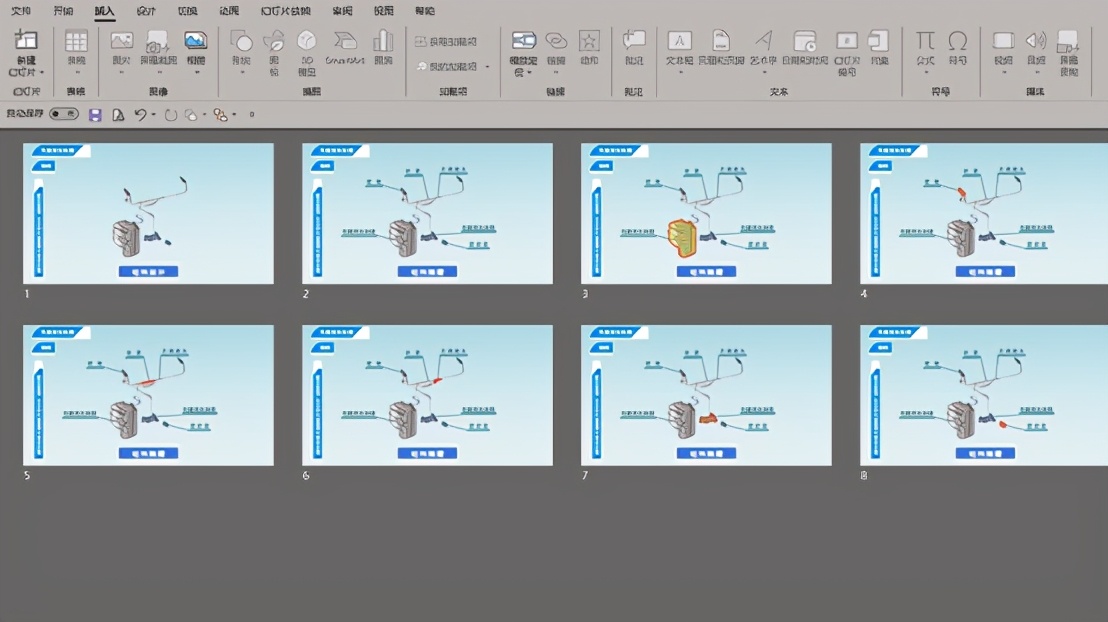Click the Object icon
The height and width of the screenshot is (622, 1108).
pos(879,40)
